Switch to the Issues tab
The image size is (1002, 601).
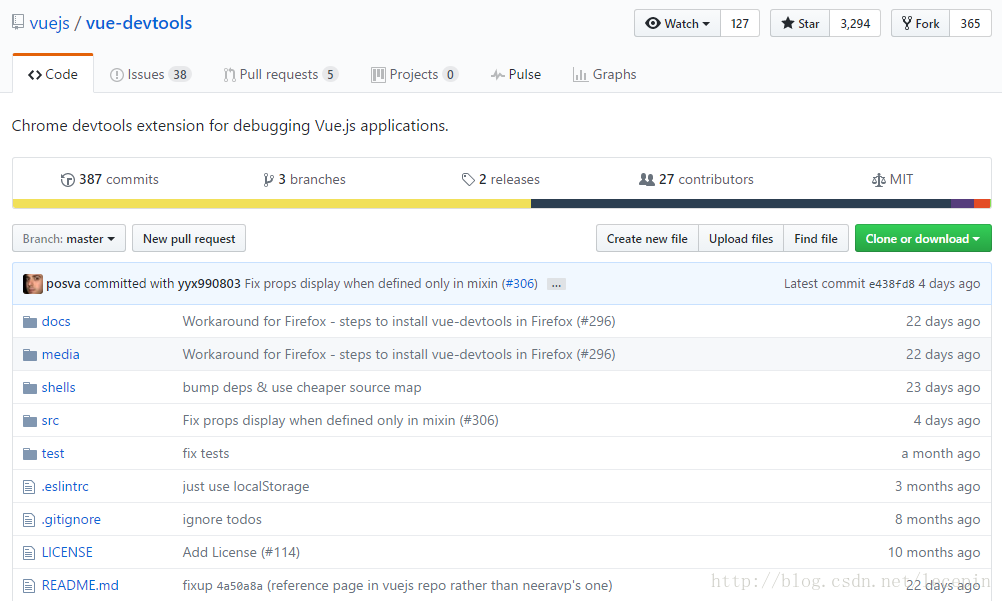(150, 74)
